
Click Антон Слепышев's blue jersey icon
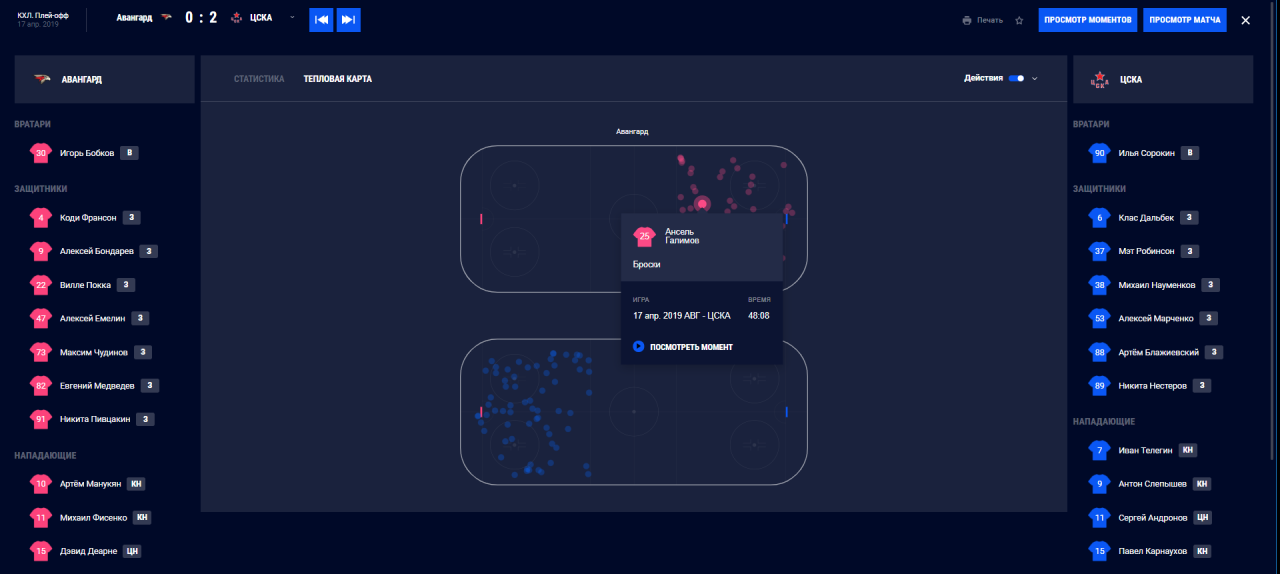(x=1099, y=484)
